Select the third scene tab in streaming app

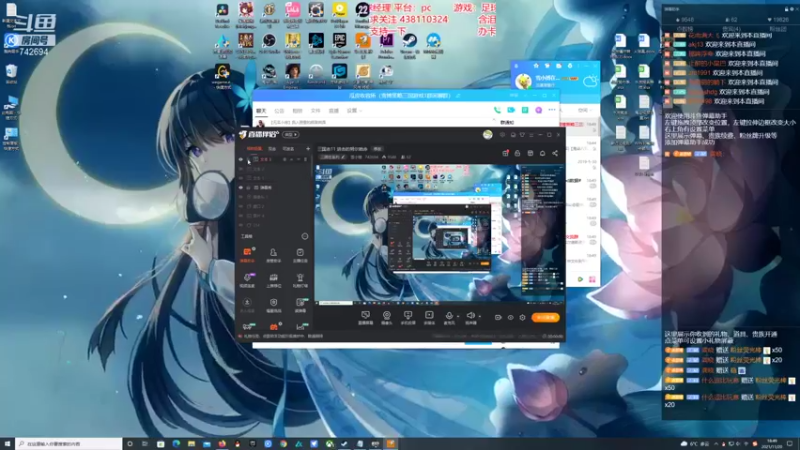288,149
